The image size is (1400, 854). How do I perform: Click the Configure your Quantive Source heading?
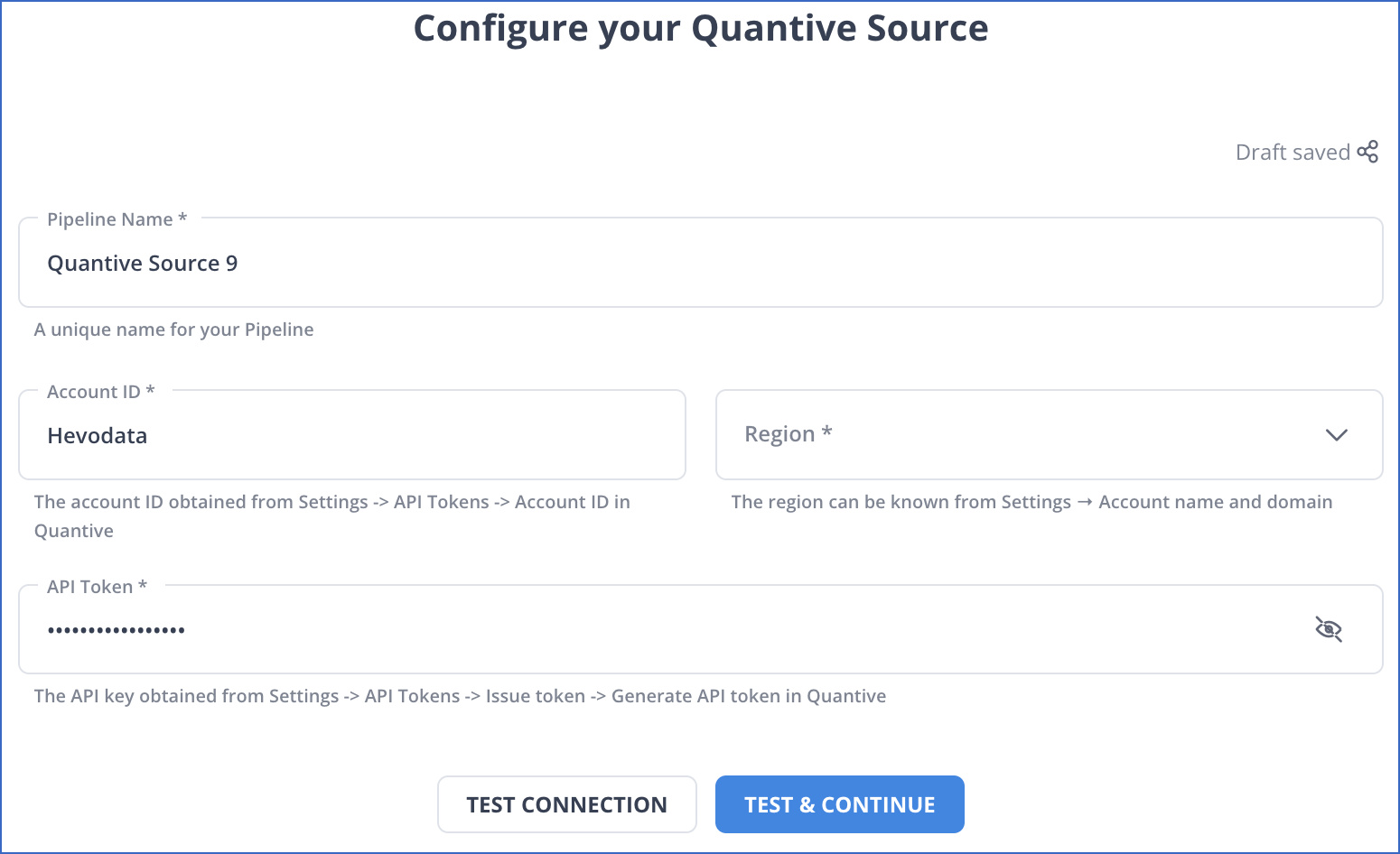700,28
